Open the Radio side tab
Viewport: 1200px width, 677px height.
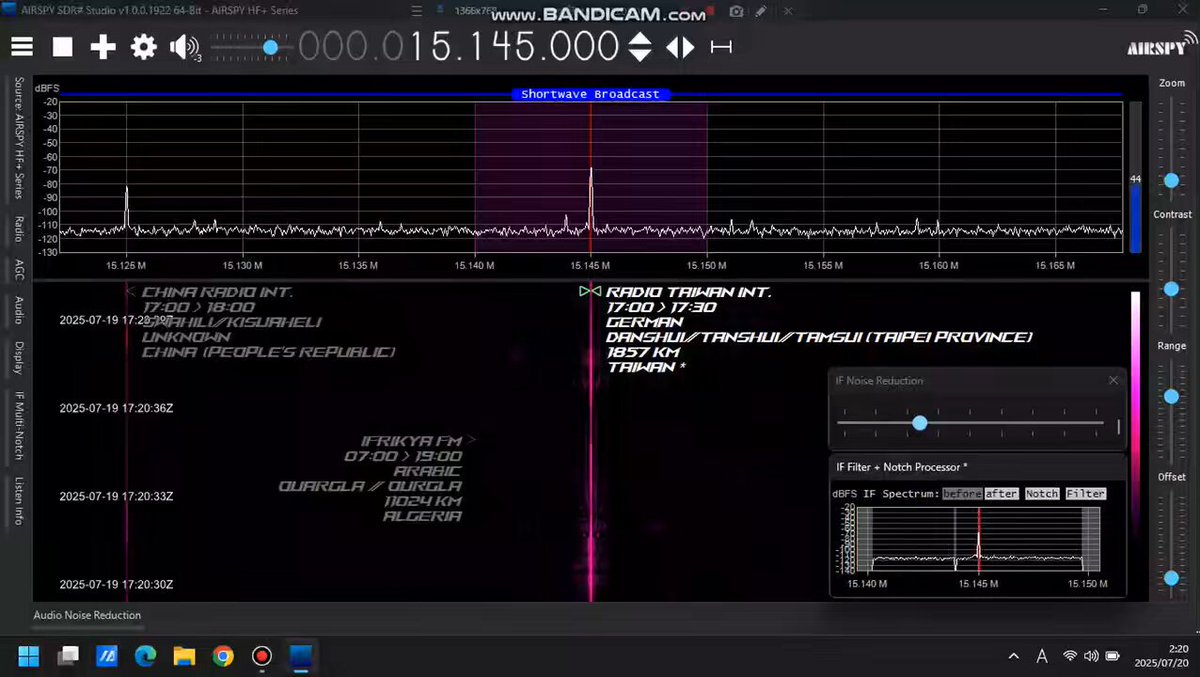[x=18, y=229]
